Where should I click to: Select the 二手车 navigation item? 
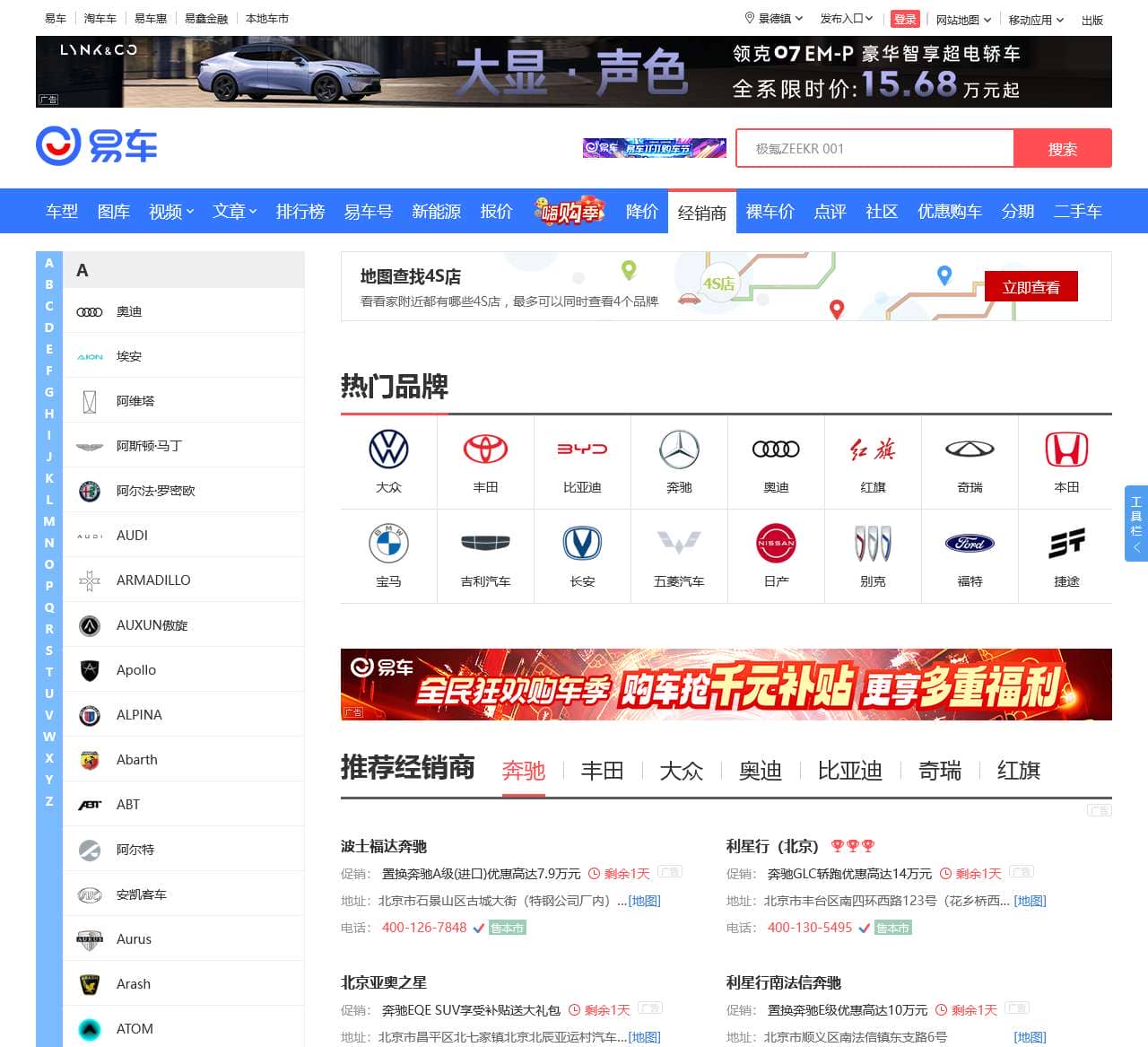point(1077,212)
